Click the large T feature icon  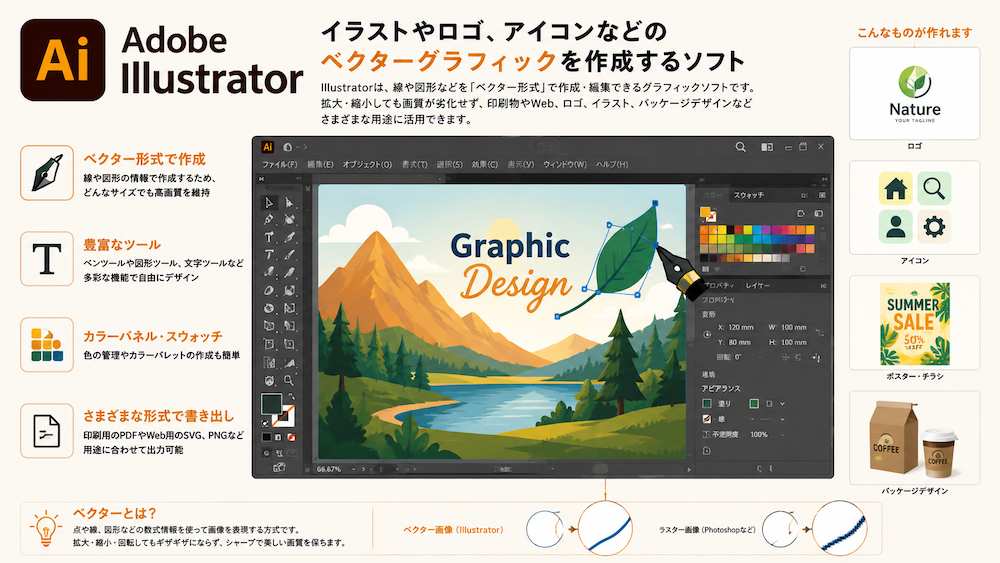pyautogui.click(x=47, y=258)
